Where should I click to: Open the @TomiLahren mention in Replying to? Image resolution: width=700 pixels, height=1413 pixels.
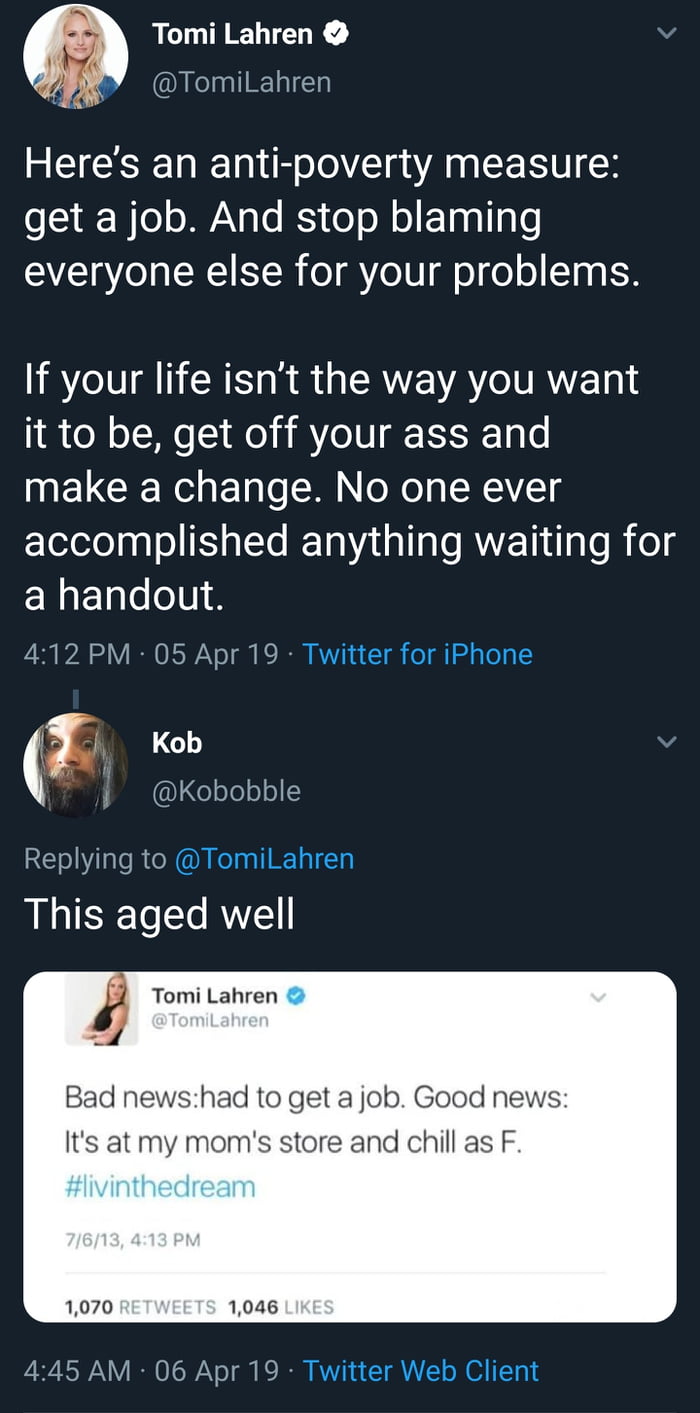pyautogui.click(x=266, y=858)
